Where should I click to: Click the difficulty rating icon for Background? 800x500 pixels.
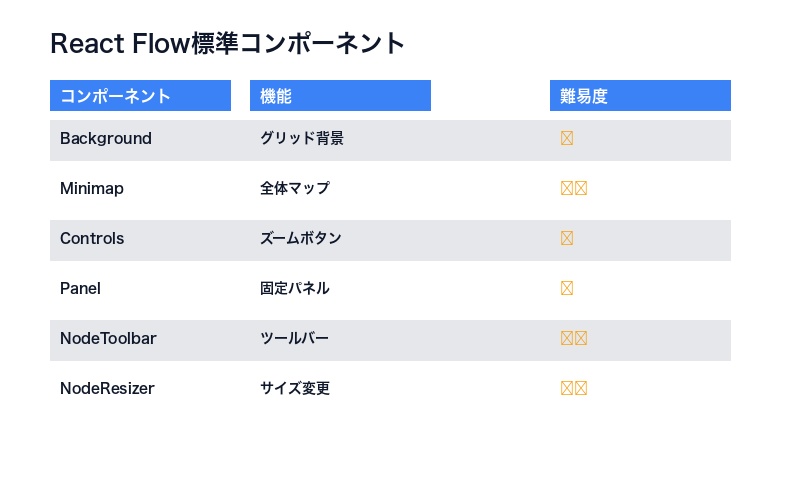point(567,139)
